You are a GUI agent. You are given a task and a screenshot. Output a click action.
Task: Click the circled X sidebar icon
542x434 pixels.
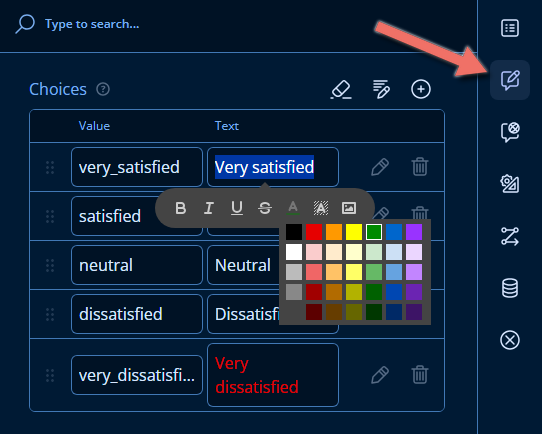510,340
